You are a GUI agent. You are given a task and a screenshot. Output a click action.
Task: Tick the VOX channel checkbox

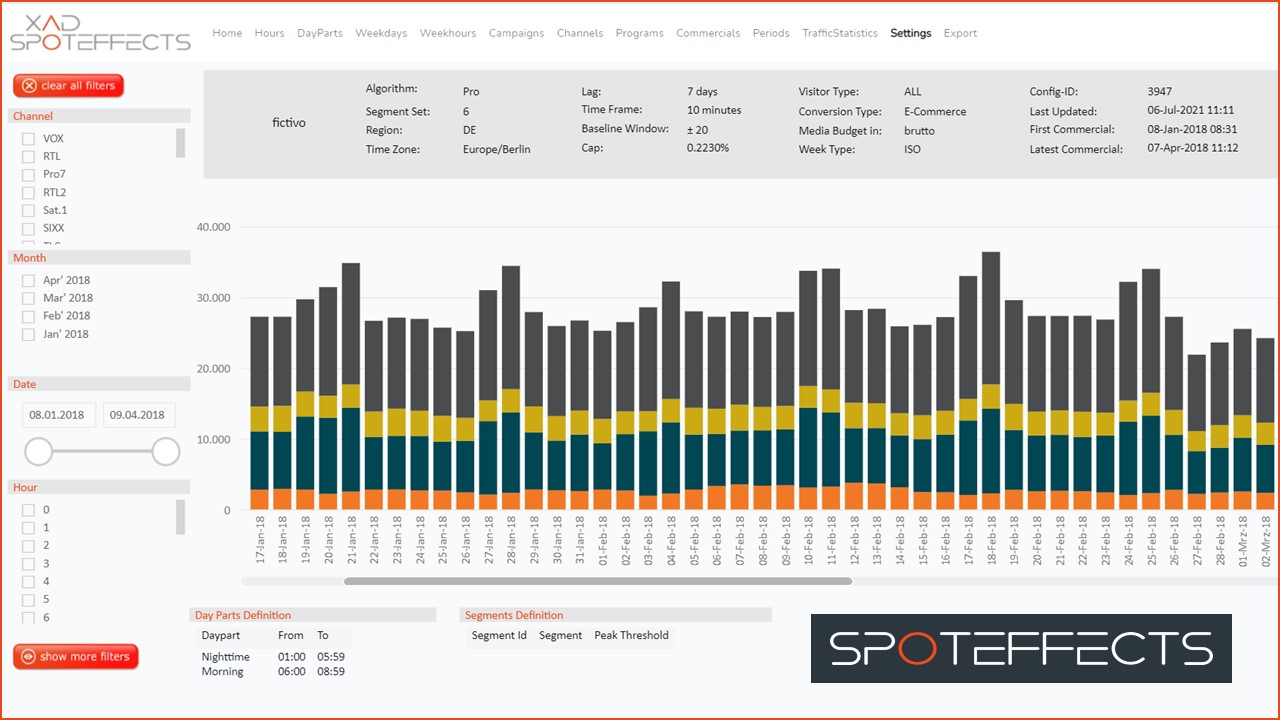coord(29,139)
